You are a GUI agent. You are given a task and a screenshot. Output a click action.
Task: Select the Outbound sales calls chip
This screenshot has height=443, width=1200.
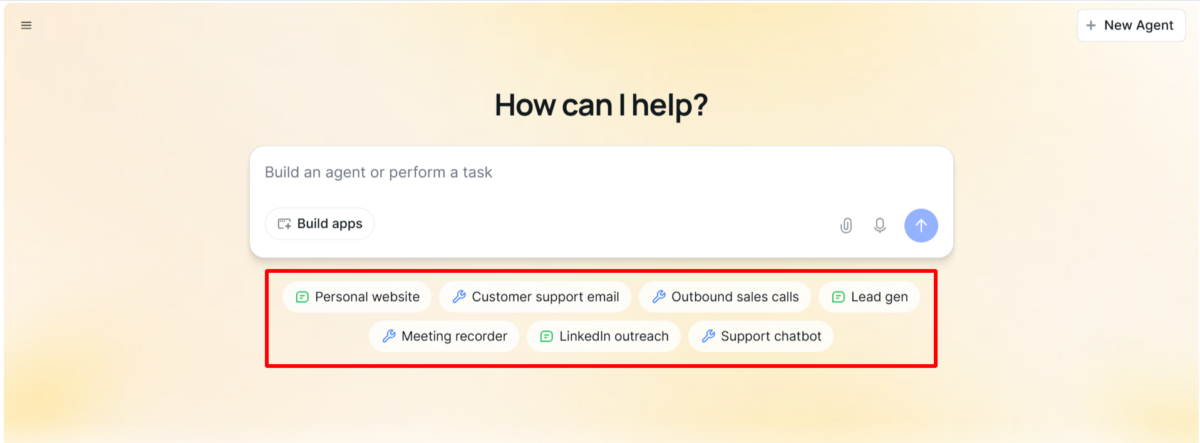(725, 297)
